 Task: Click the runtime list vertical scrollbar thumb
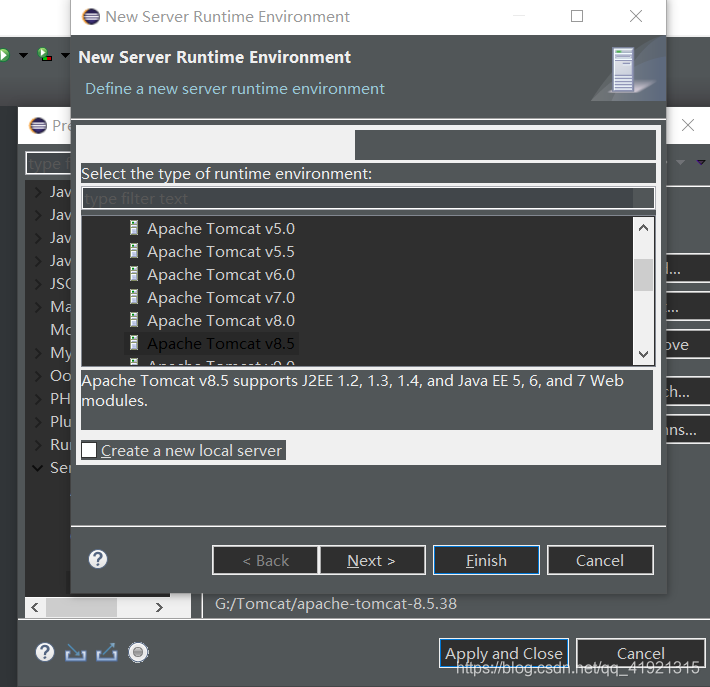pos(643,275)
